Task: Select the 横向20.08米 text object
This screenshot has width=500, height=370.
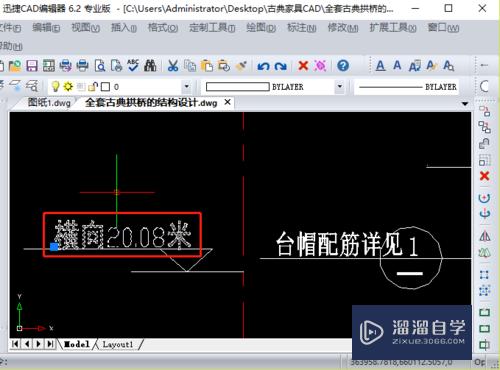Action: click(x=123, y=236)
